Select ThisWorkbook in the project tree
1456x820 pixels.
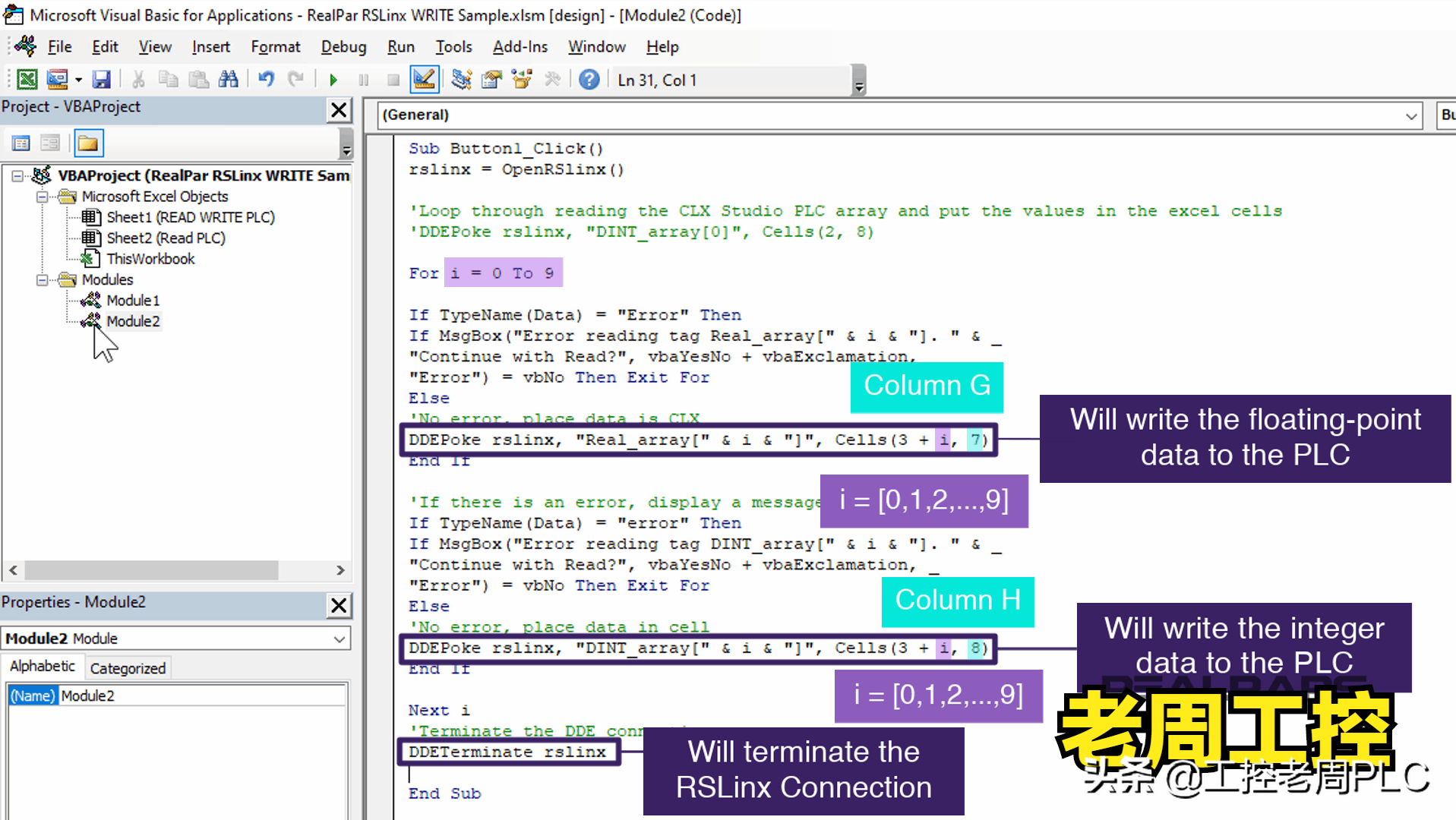tap(150, 259)
